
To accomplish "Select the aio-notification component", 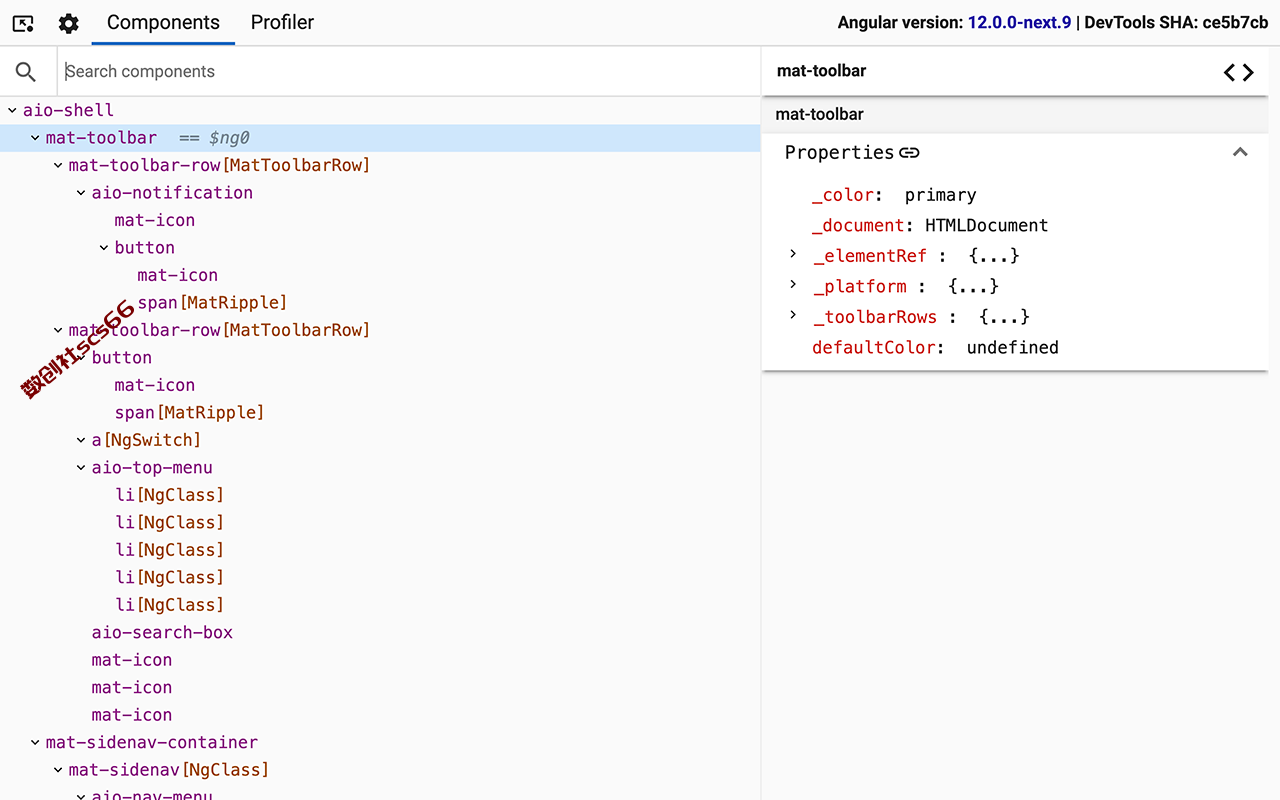I will tap(172, 193).
